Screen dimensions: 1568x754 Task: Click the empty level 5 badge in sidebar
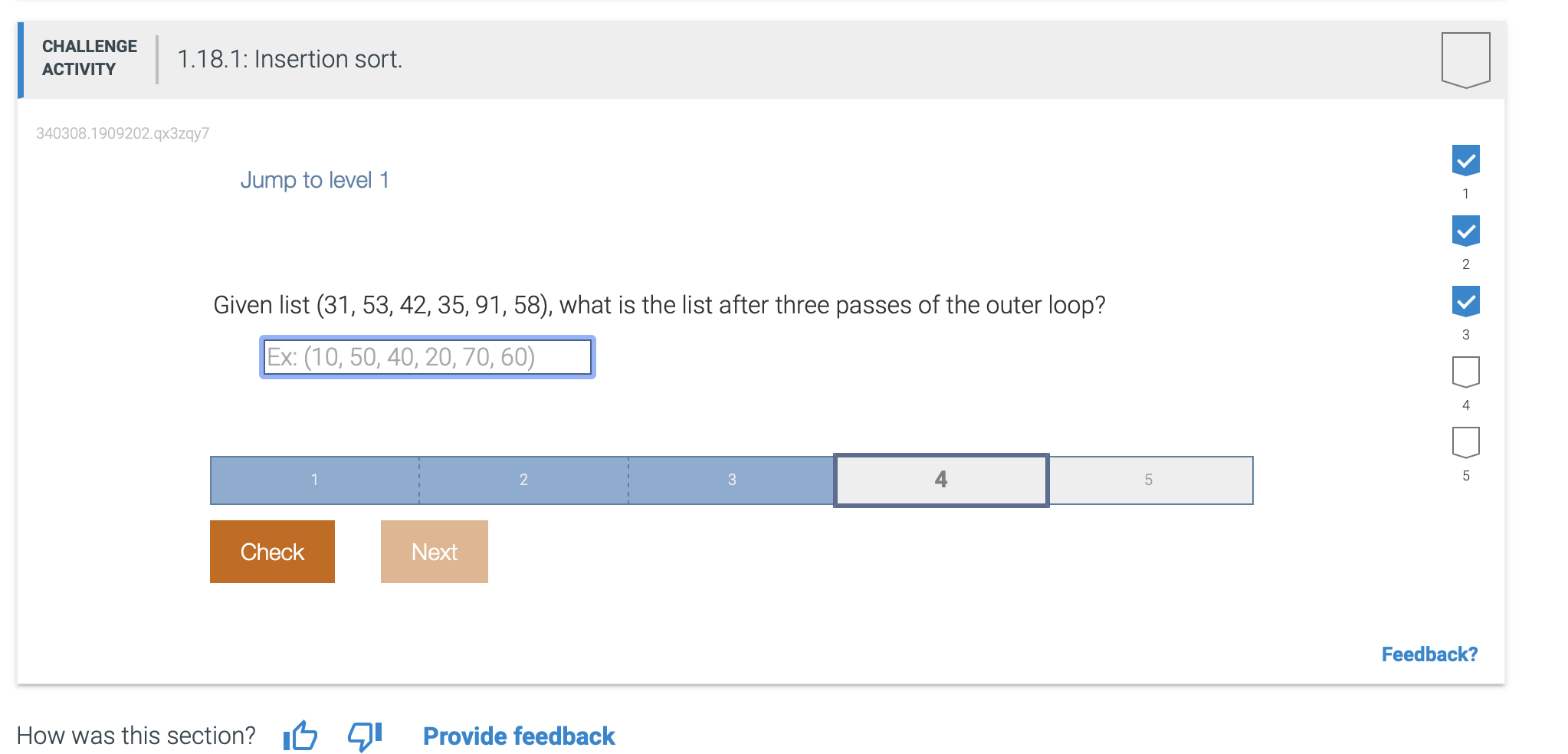click(1465, 441)
